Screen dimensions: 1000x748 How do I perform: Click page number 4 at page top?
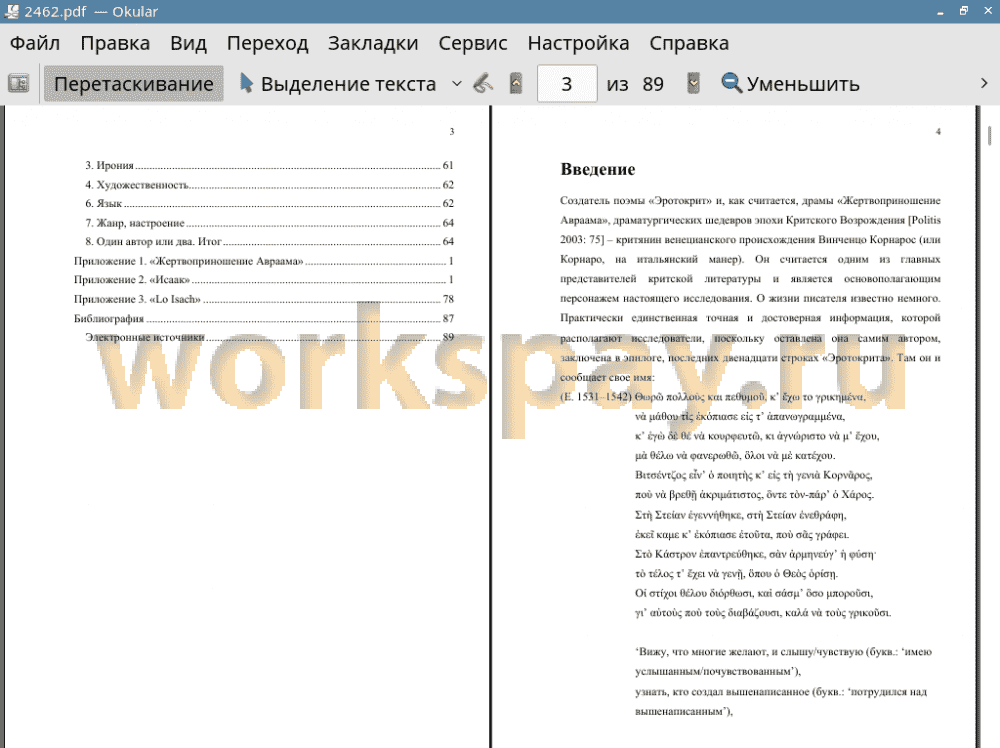click(x=938, y=131)
